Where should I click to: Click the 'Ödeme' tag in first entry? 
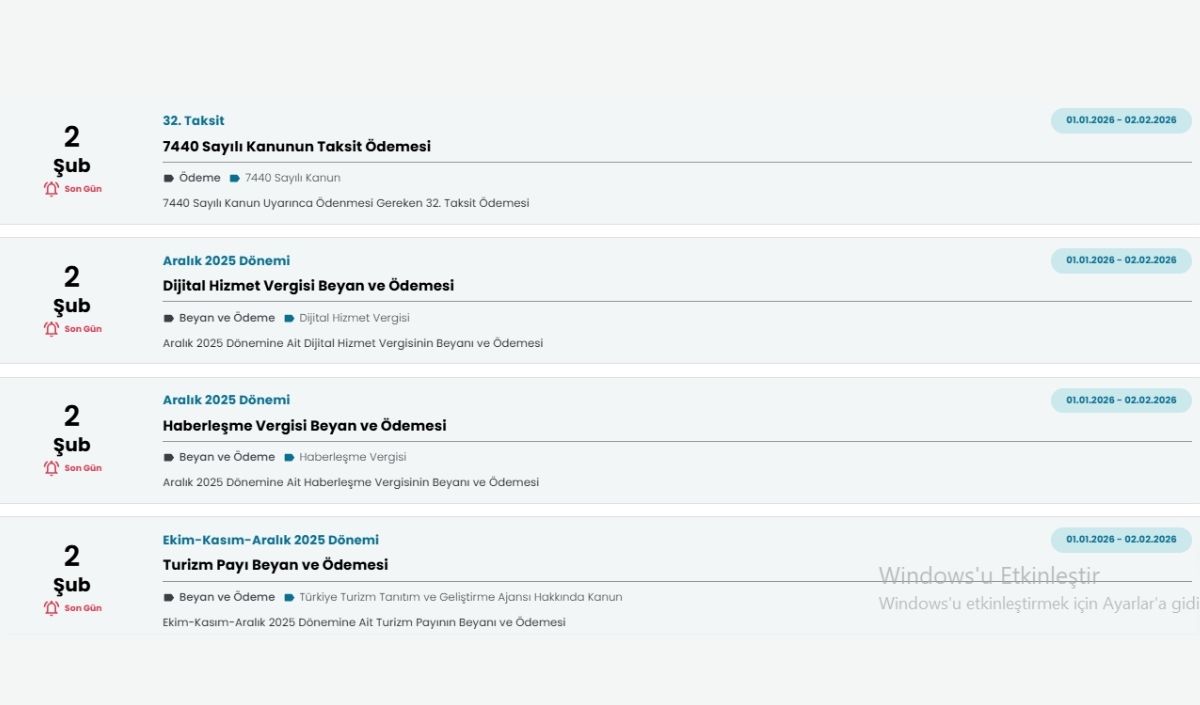199,178
